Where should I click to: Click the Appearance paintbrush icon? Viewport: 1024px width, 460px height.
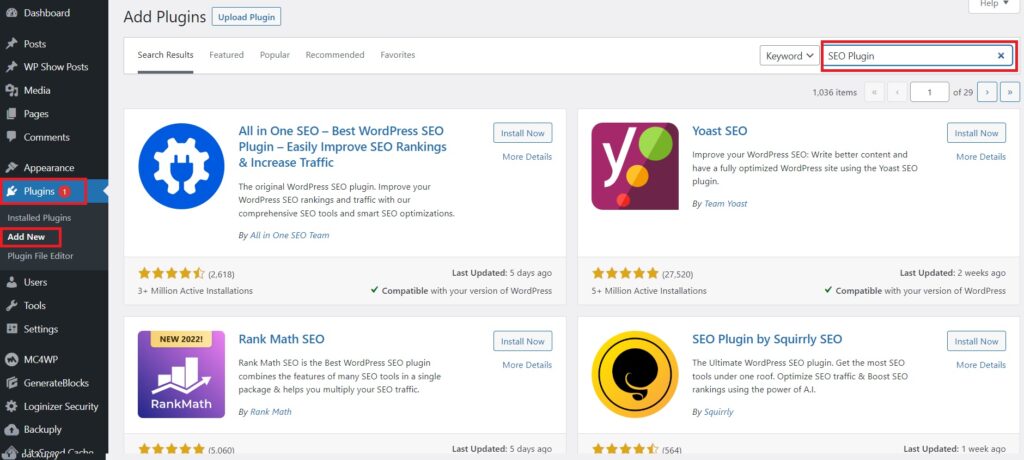11,167
